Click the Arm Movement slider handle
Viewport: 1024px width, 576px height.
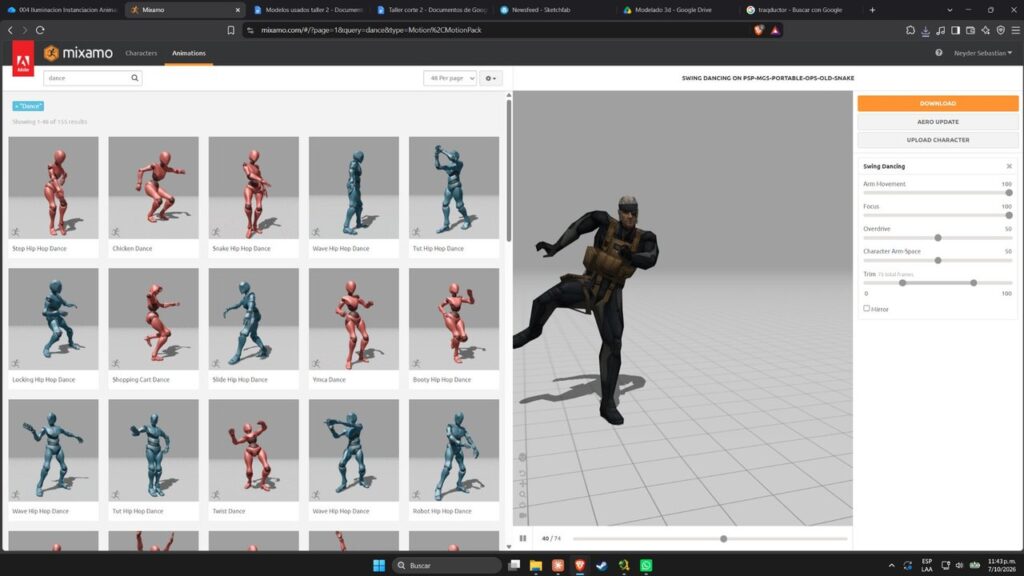pos(1008,193)
